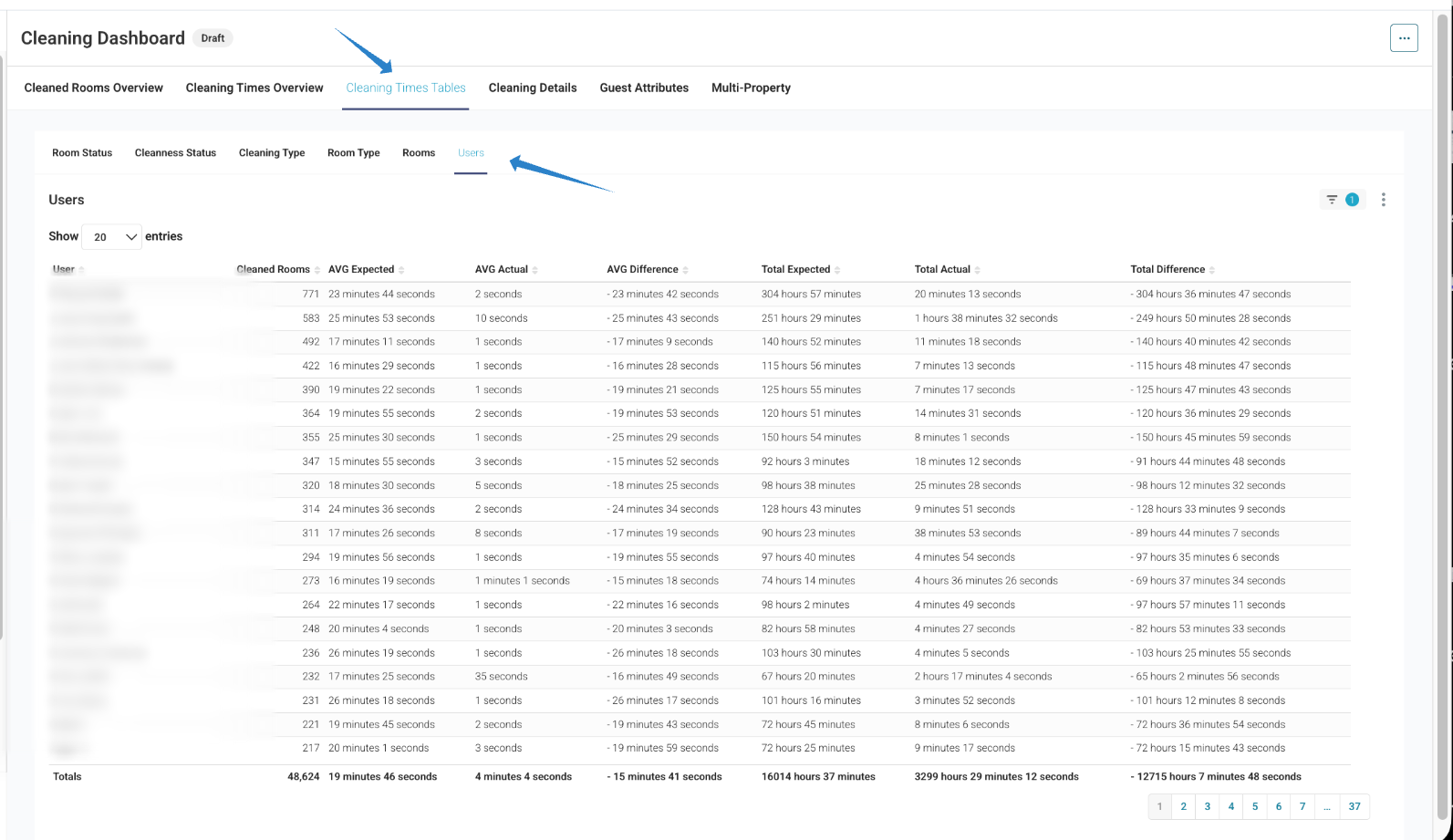Click '1 hours 38 minutes 32 seconds' cell
1453x840 pixels.
pos(986,318)
